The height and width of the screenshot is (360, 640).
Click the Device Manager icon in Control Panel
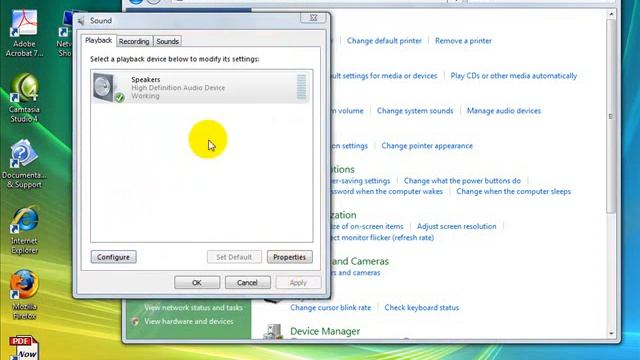point(273,331)
